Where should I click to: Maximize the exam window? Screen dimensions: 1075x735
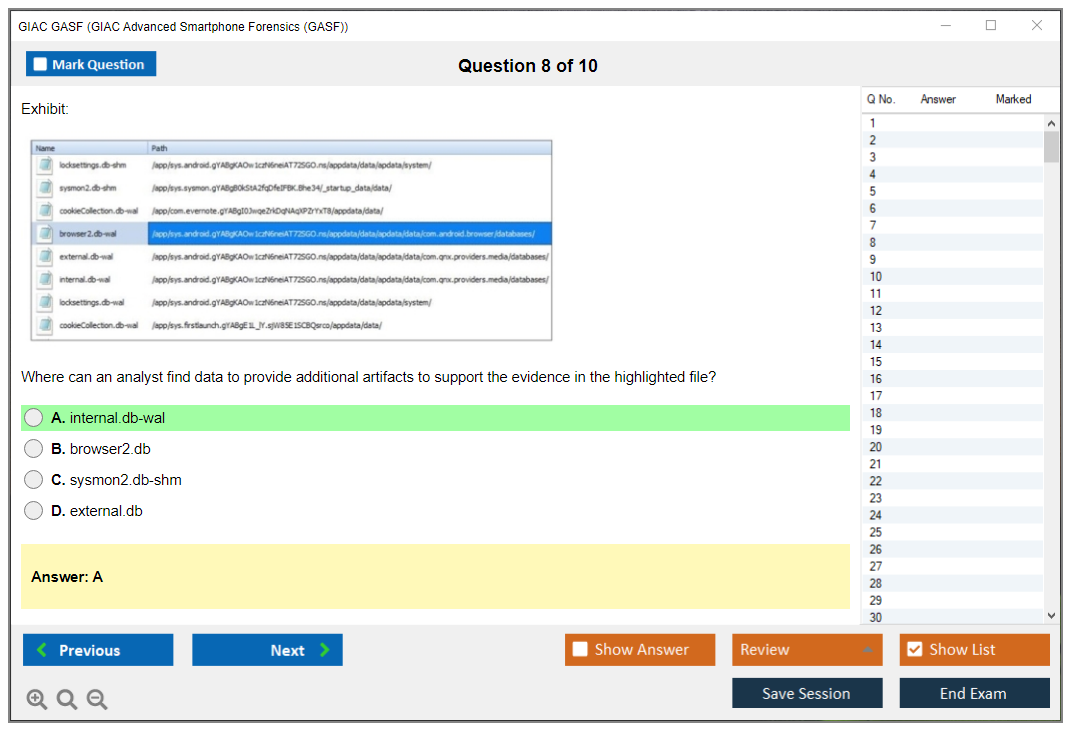[990, 26]
